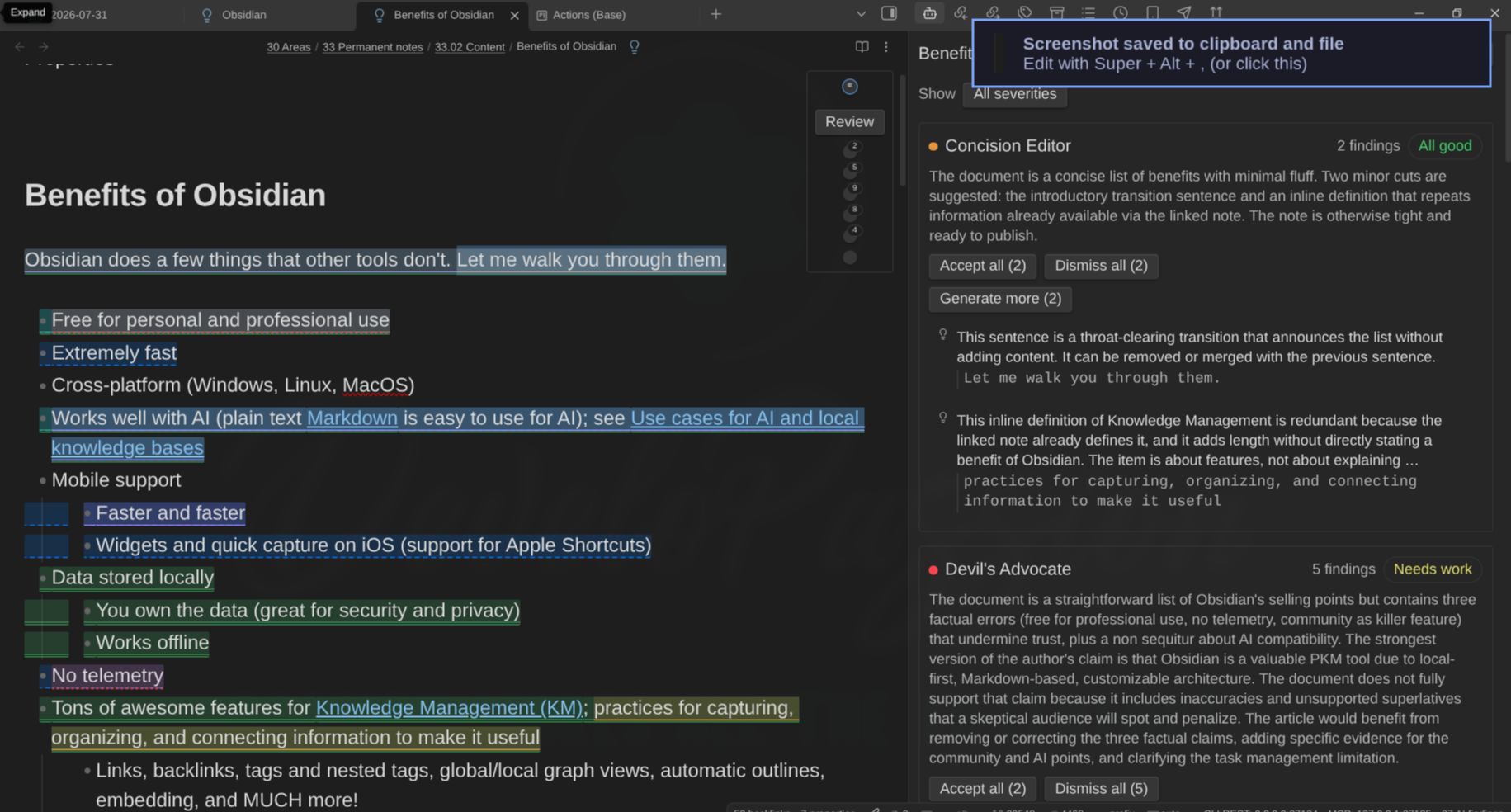The width and height of the screenshot is (1511, 812).
Task: Click the Review button
Action: pyautogui.click(x=849, y=121)
